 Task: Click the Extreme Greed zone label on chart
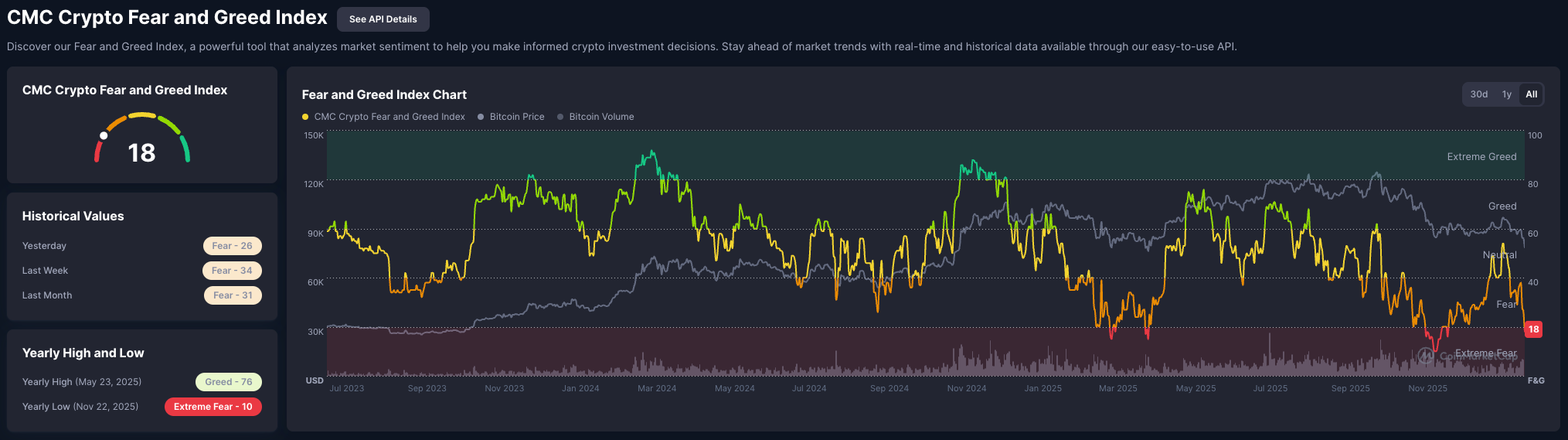tap(1481, 157)
